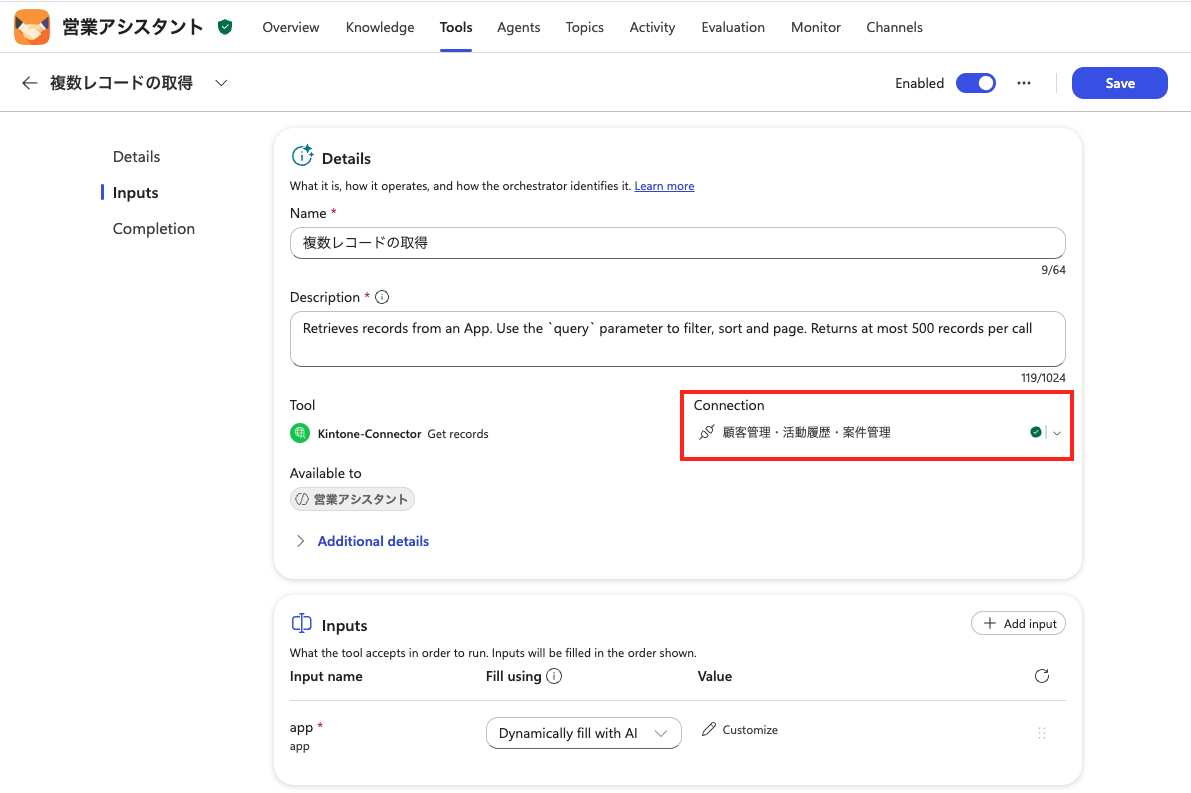Click the Description text area
The width and height of the screenshot is (1191, 793).
[678, 339]
